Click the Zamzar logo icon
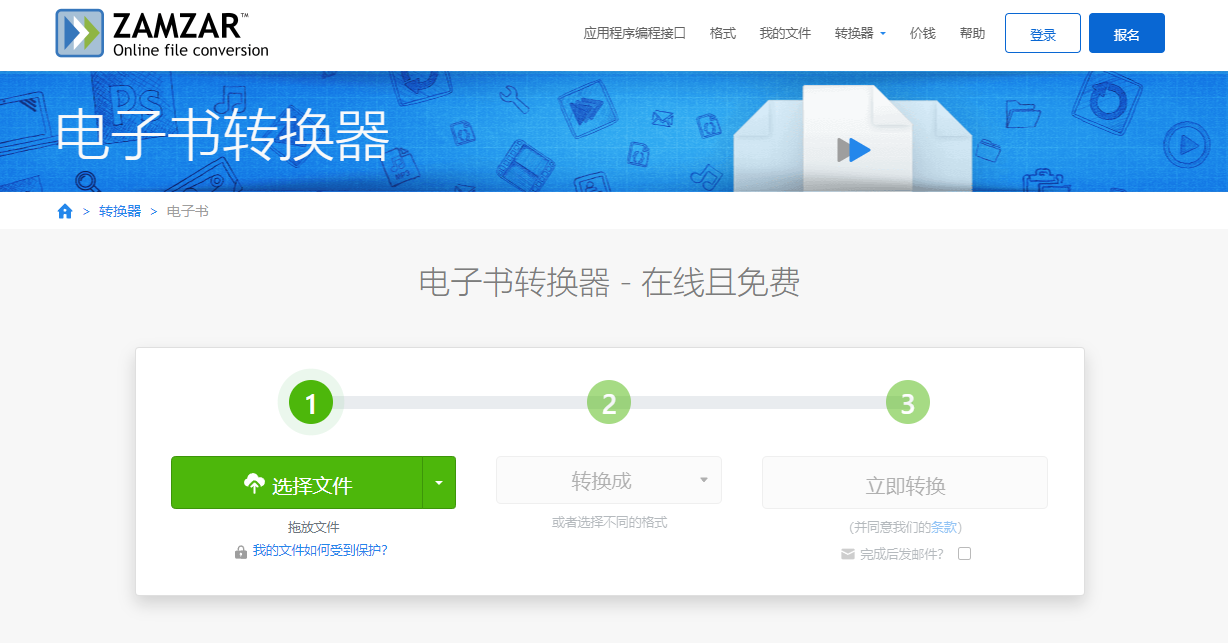 79,33
